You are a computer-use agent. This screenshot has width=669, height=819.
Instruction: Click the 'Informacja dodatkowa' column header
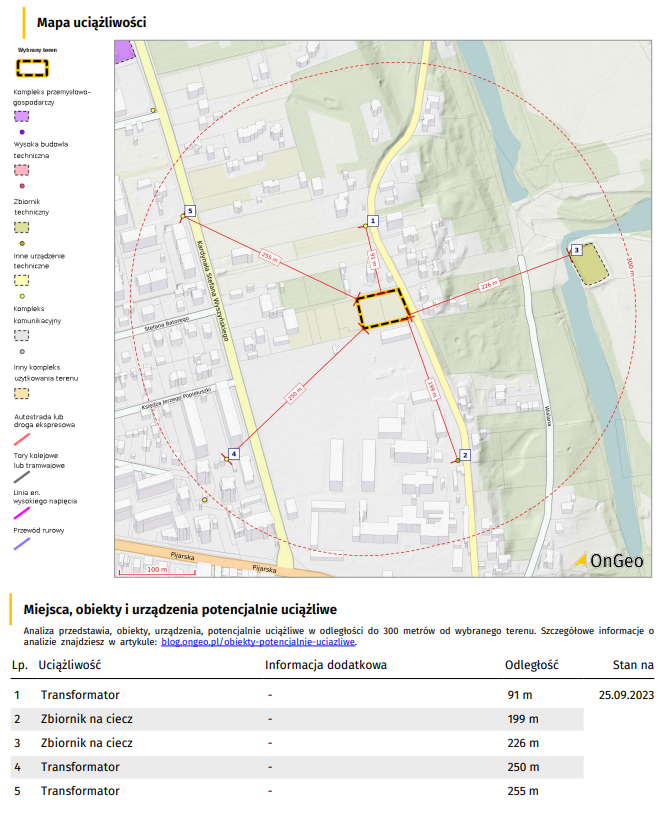pos(326,665)
